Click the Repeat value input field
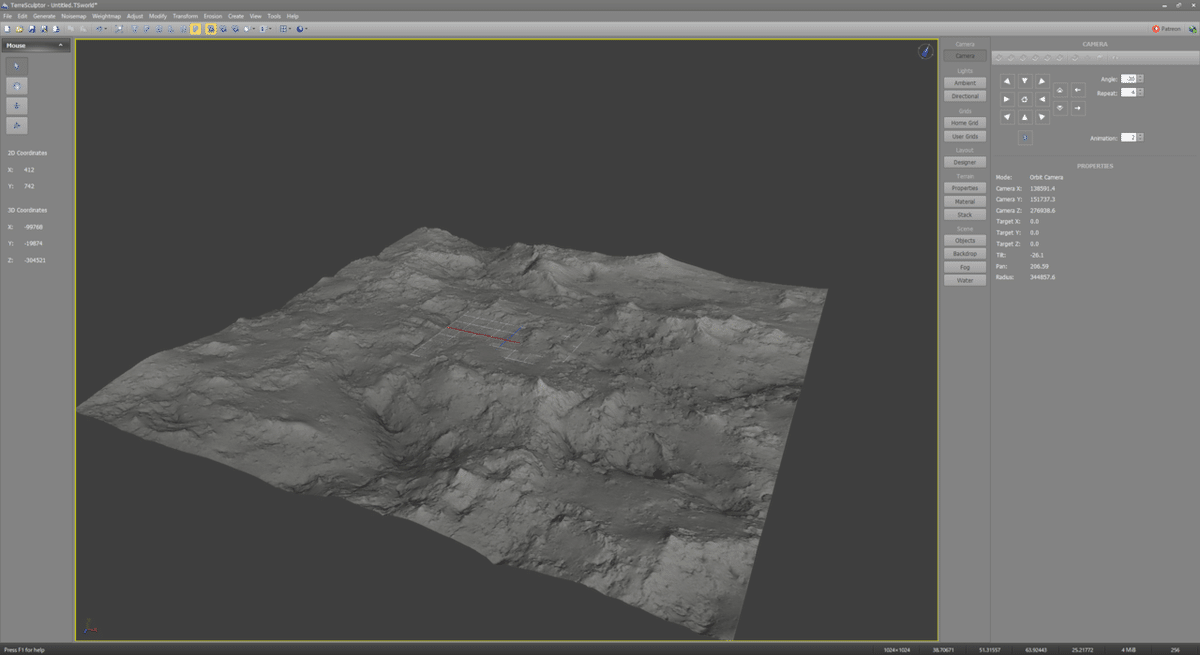Viewport: 1200px width, 655px height. click(x=1128, y=92)
